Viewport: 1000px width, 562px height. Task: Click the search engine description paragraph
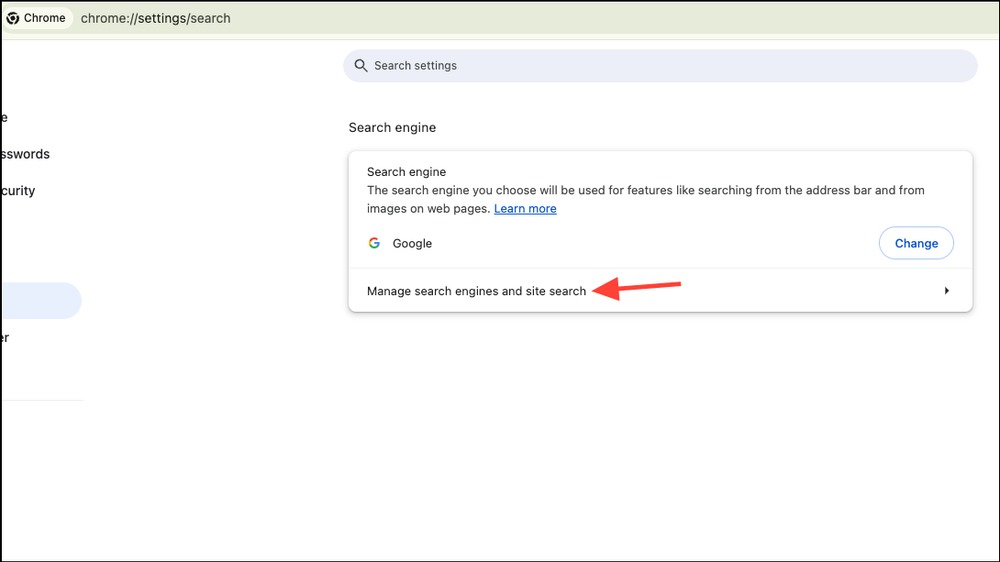645,199
